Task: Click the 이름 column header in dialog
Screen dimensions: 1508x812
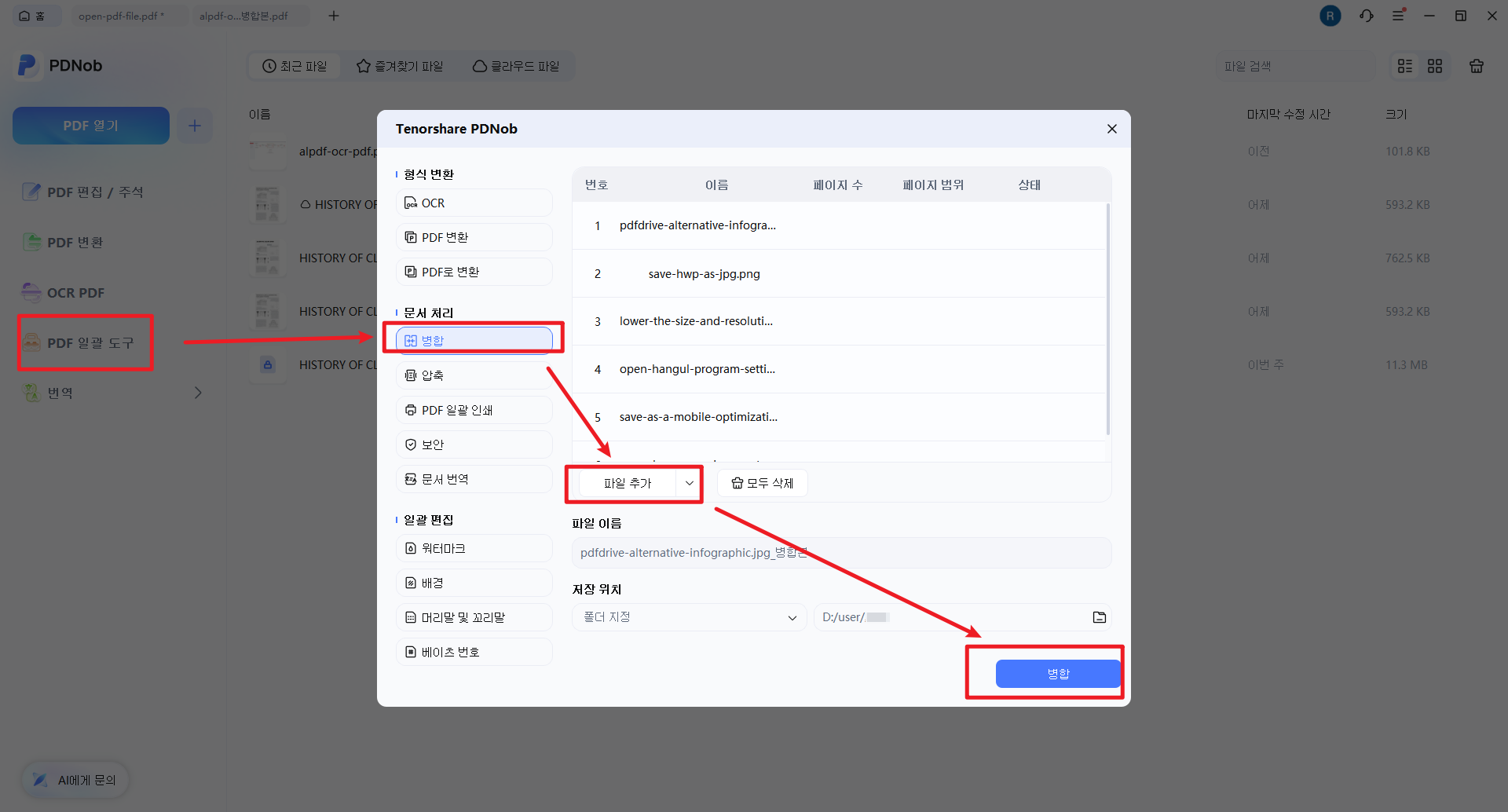Action: coord(716,185)
